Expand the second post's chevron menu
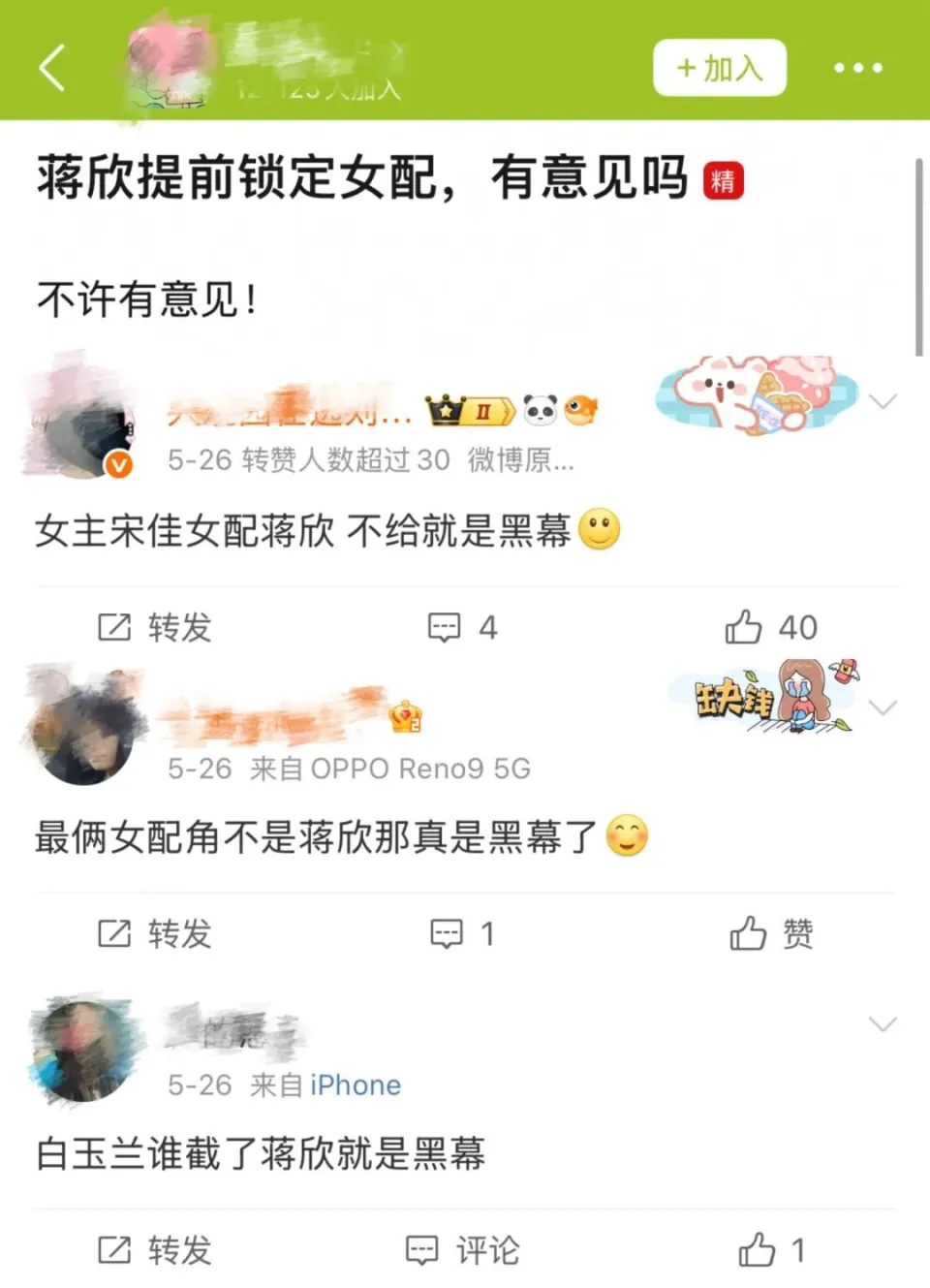Screen dimensions: 930x1288 (x=883, y=707)
